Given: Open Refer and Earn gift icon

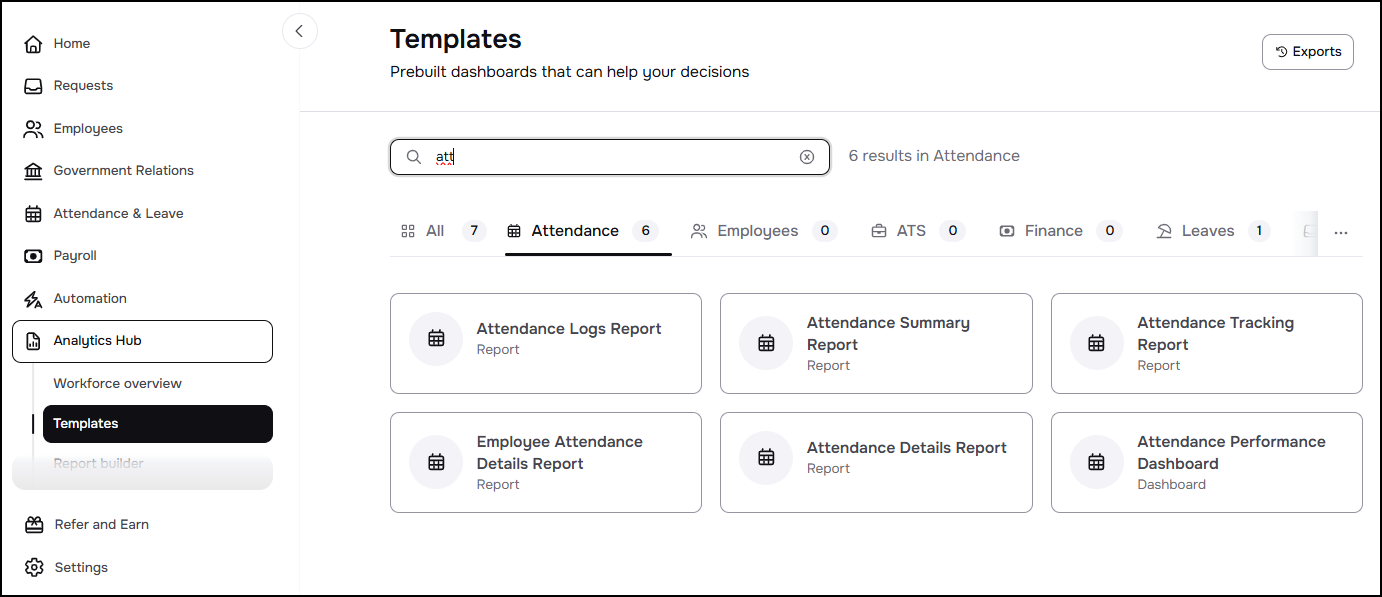Looking at the screenshot, I should pyautogui.click(x=34, y=524).
